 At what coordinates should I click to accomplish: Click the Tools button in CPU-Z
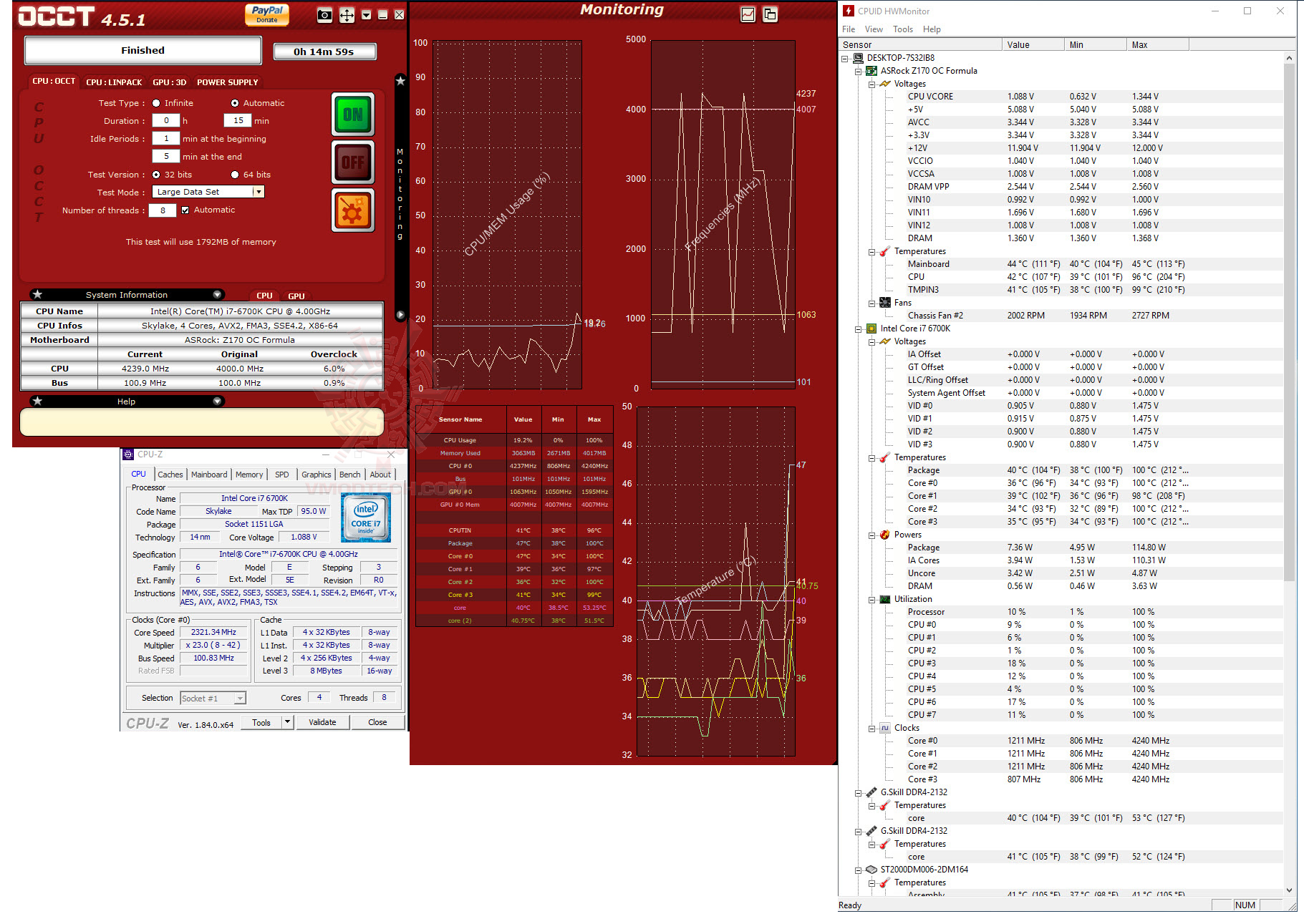(261, 722)
